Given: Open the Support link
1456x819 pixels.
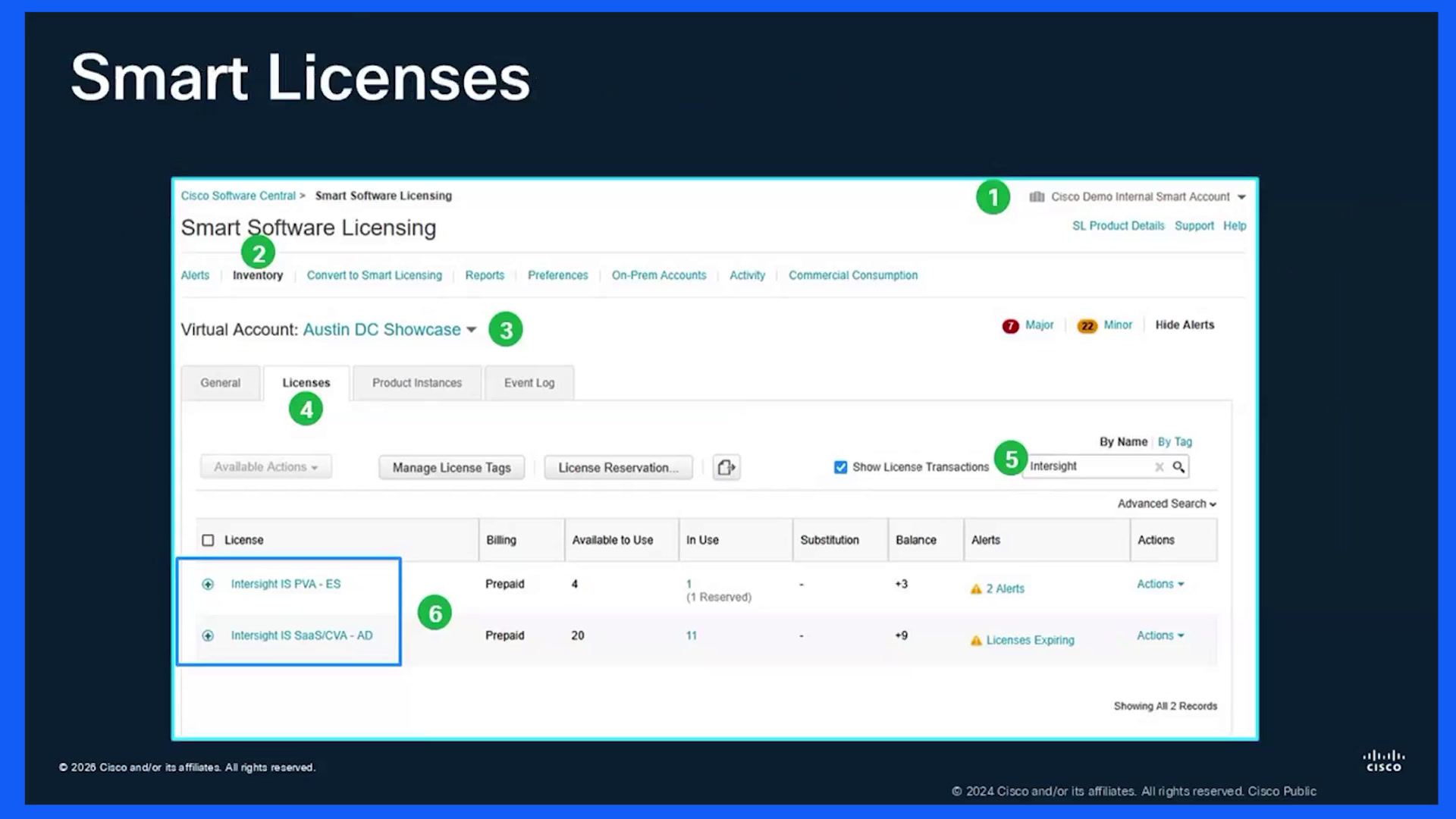Looking at the screenshot, I should pos(1194,226).
